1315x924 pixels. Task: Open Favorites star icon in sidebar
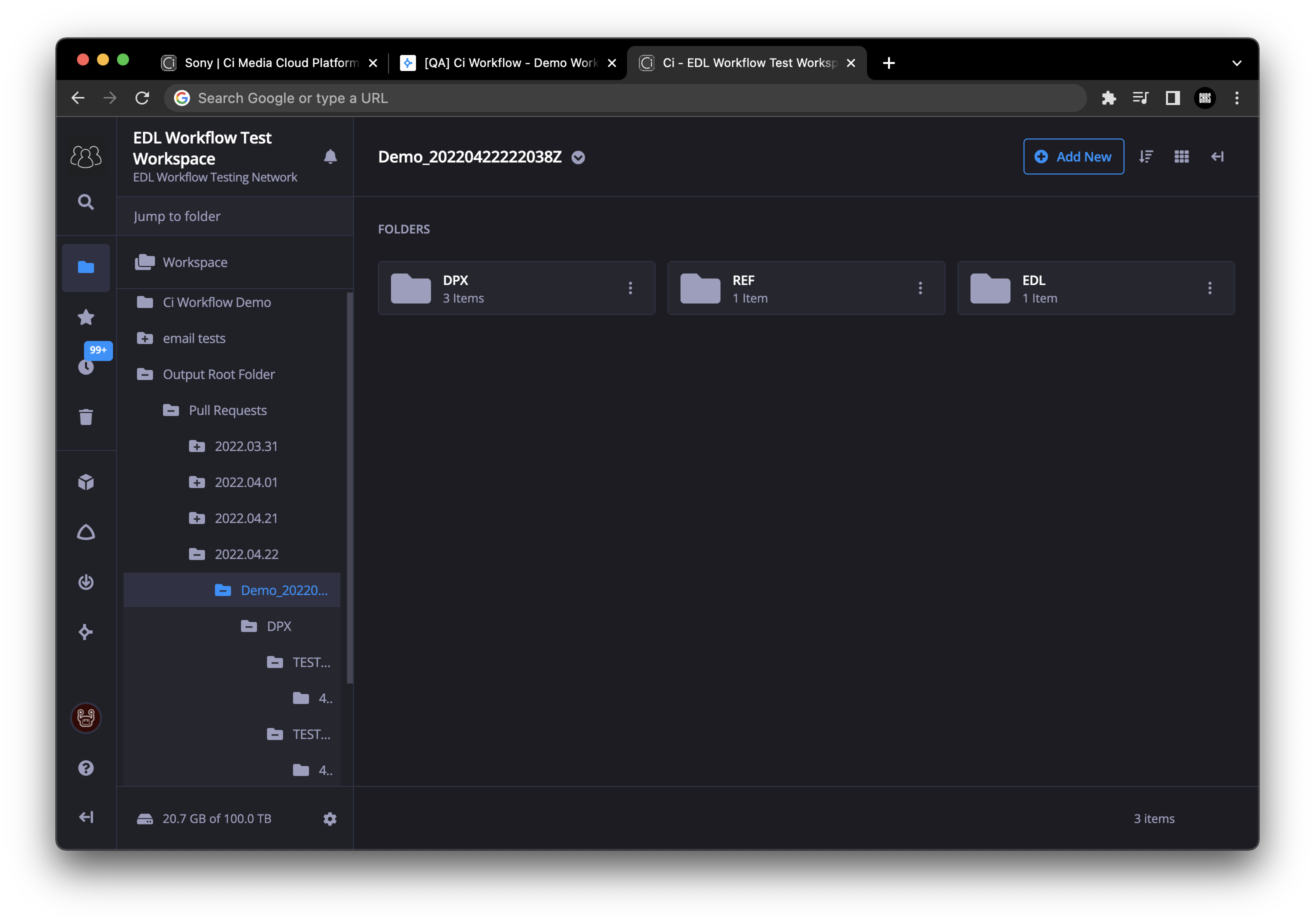pos(86,317)
